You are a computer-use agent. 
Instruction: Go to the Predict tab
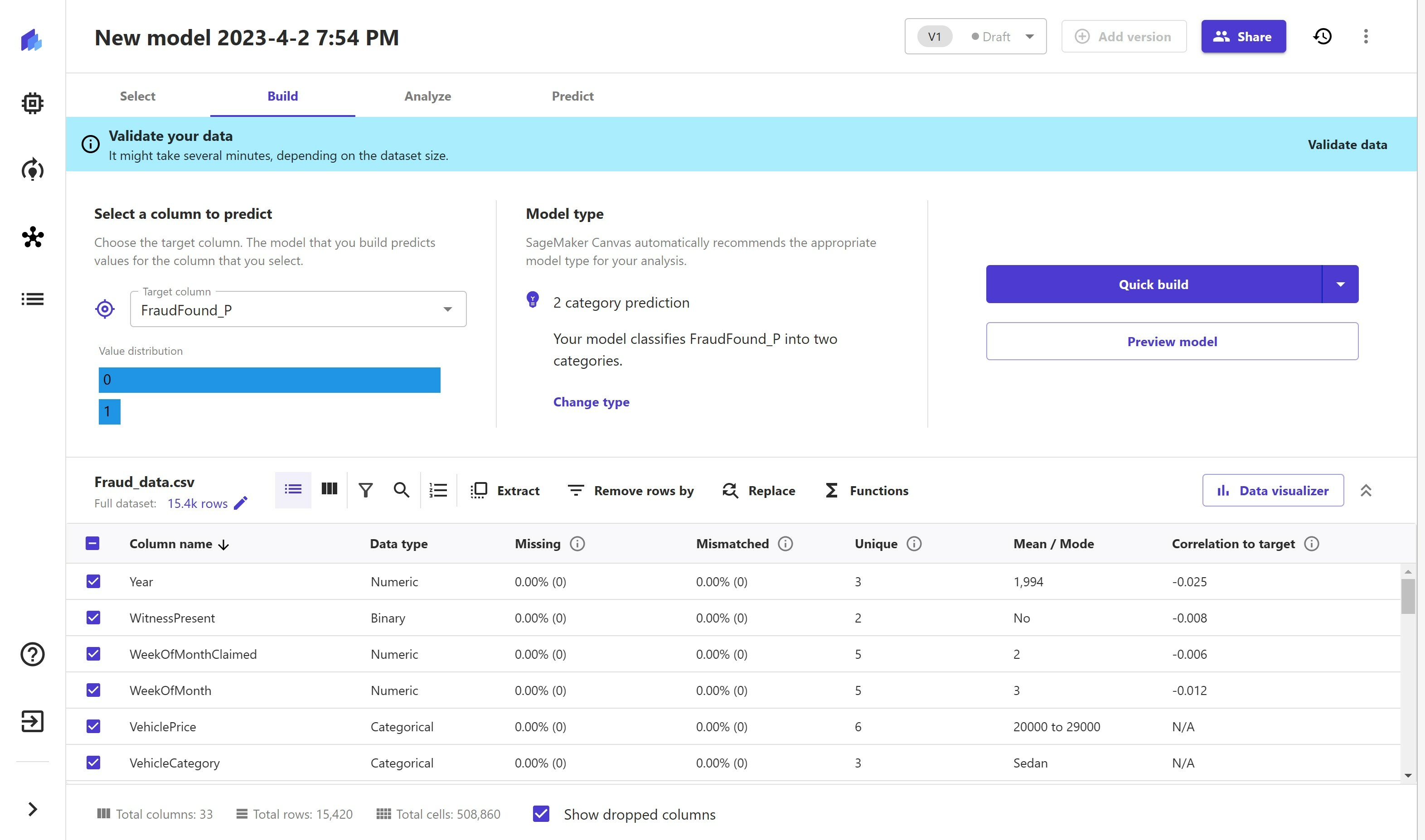pos(572,96)
